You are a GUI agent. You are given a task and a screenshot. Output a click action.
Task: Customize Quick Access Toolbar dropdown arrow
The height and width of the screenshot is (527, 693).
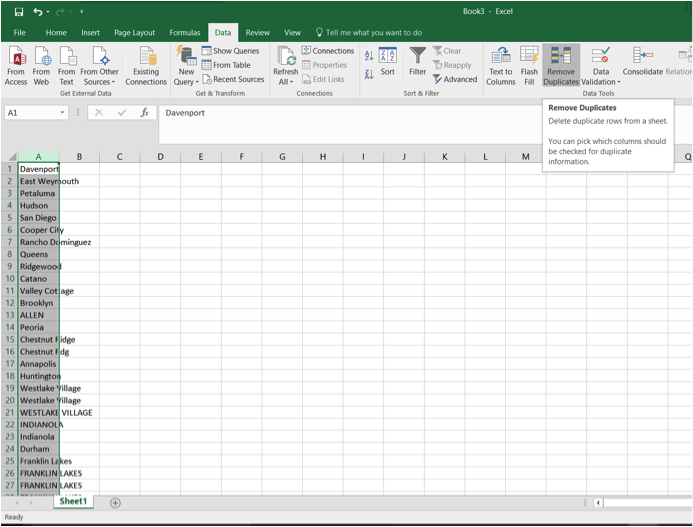82,12
